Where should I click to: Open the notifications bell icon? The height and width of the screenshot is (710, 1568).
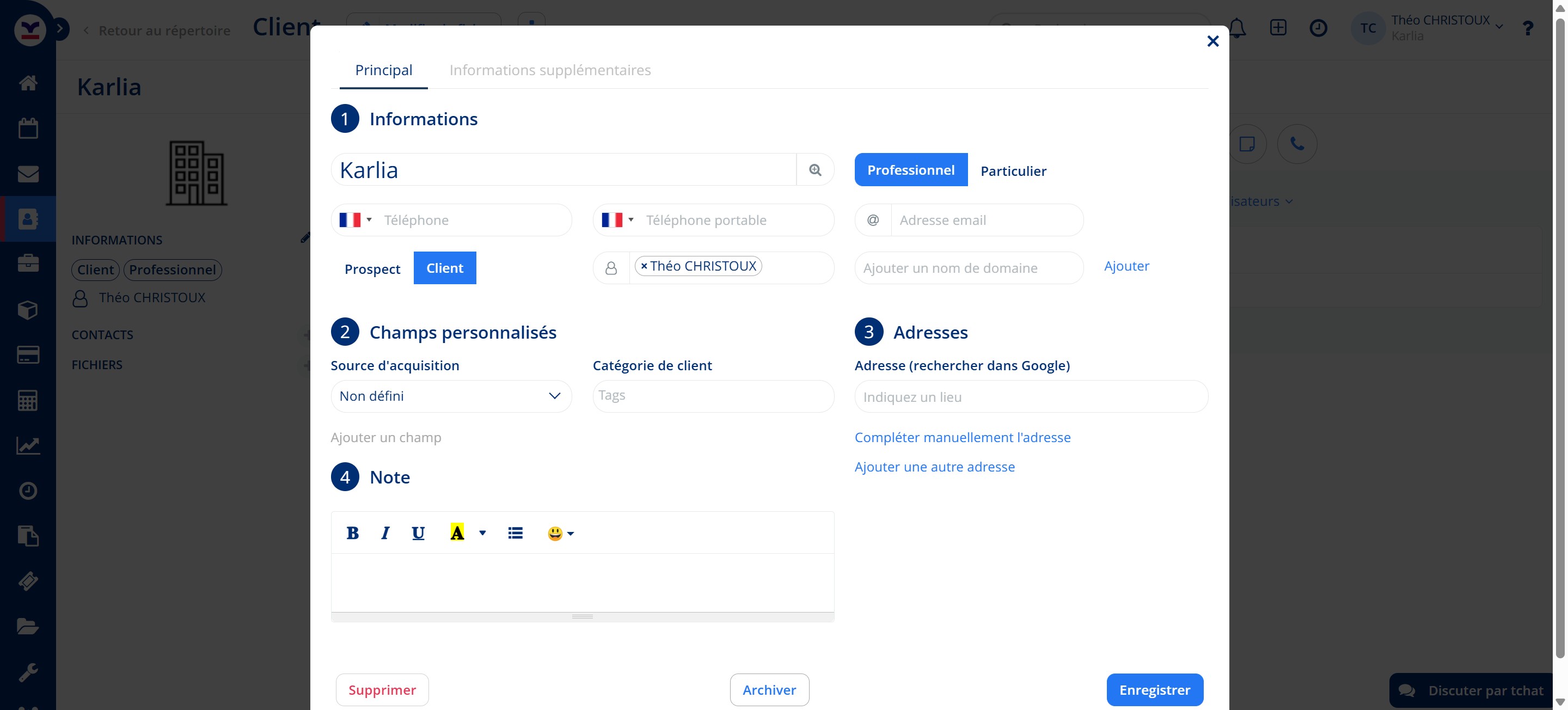tap(1237, 28)
